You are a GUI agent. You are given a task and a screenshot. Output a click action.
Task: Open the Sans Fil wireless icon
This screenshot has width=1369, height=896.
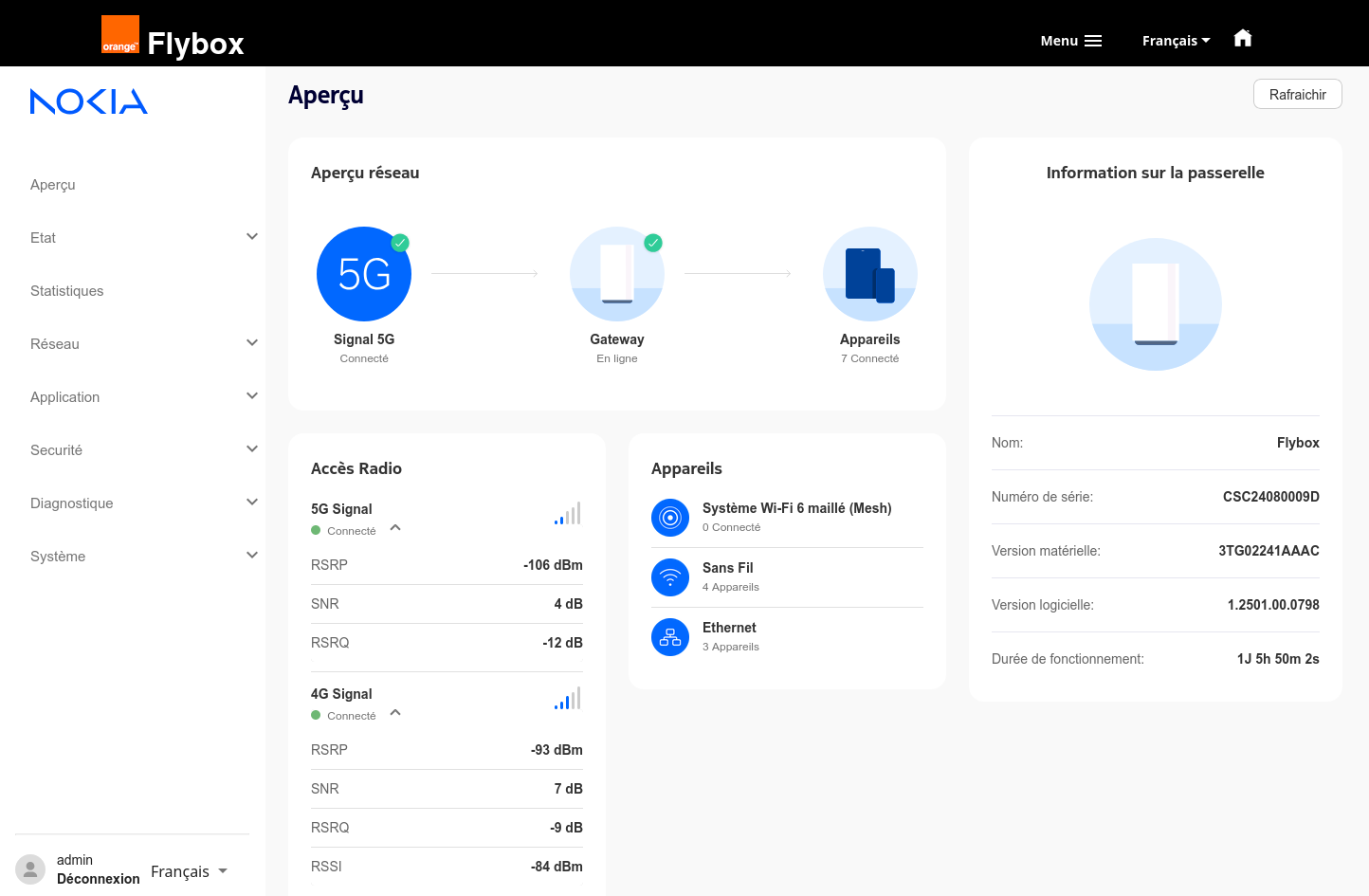click(x=670, y=577)
